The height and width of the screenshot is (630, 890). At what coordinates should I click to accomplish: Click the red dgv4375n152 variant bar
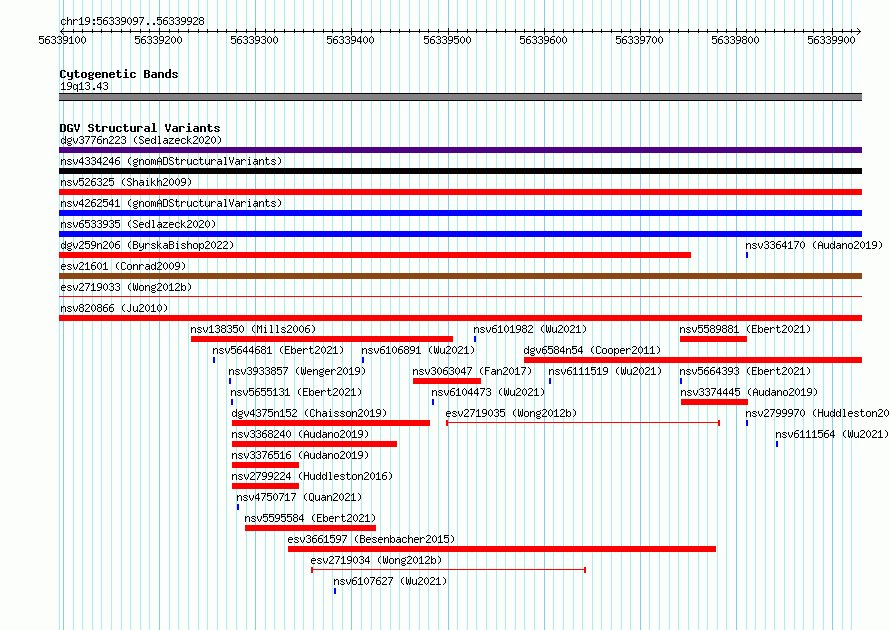point(331,423)
